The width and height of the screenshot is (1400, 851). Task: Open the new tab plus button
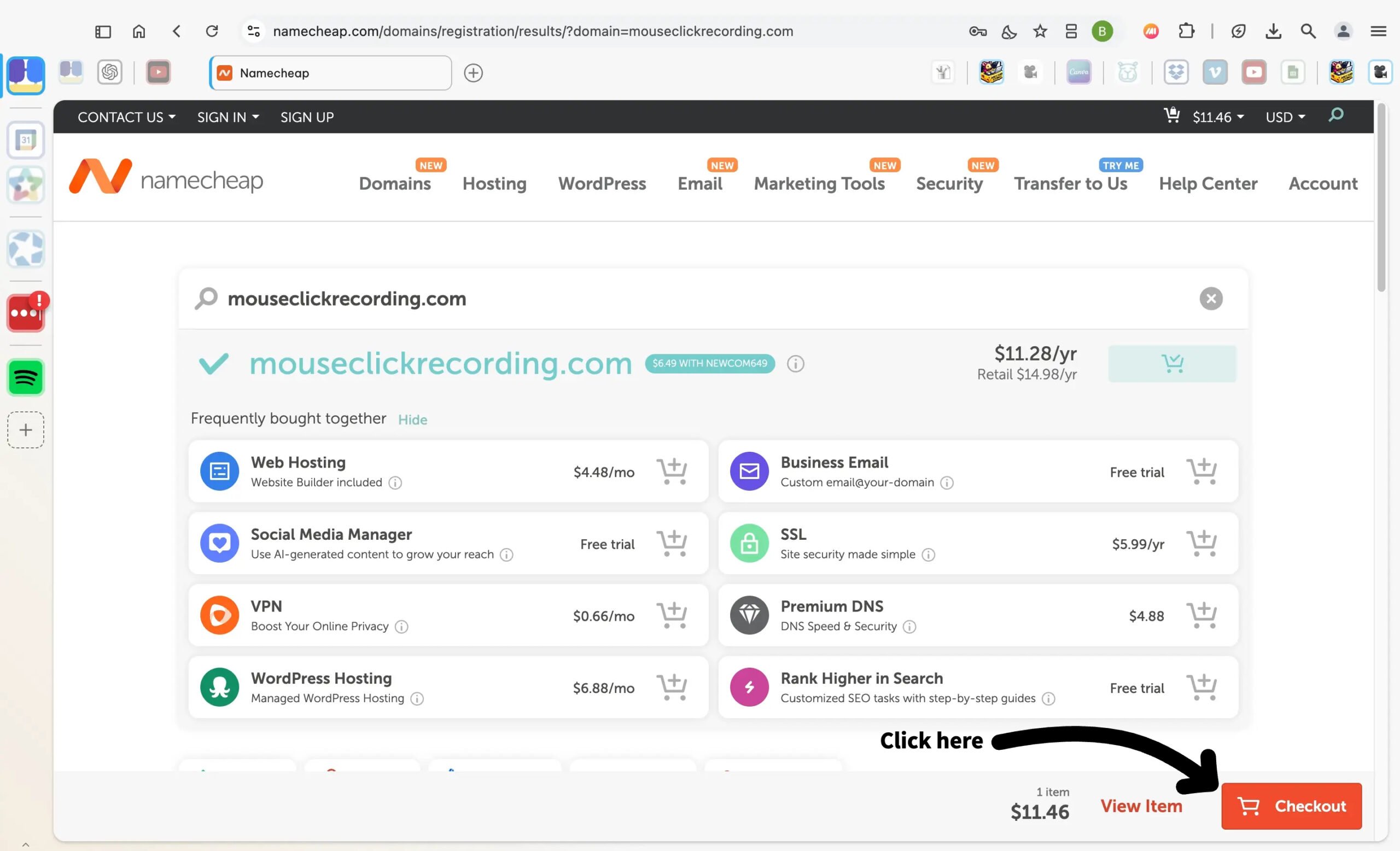pos(473,73)
